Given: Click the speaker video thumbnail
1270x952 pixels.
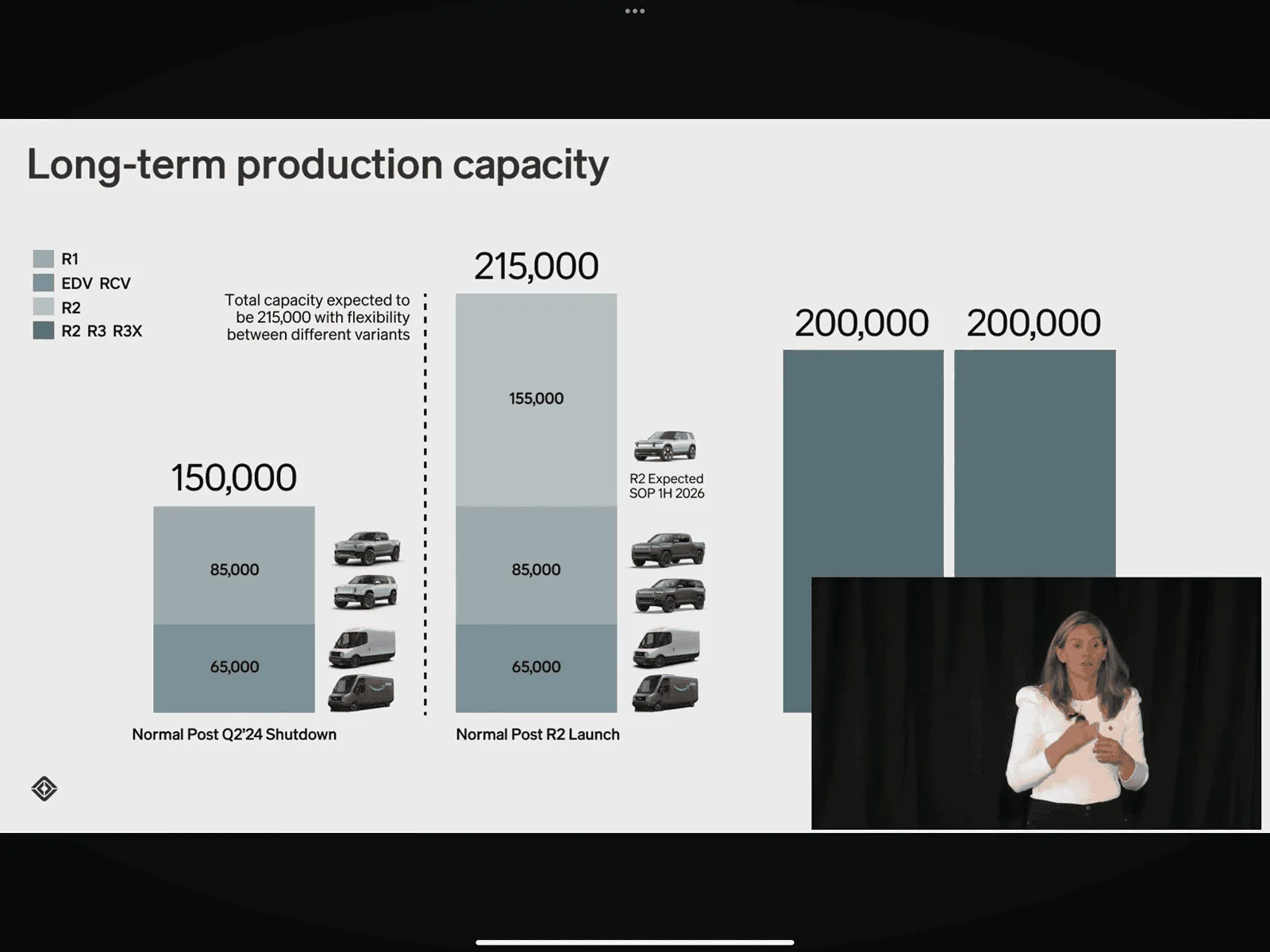Looking at the screenshot, I should pyautogui.click(x=1036, y=703).
